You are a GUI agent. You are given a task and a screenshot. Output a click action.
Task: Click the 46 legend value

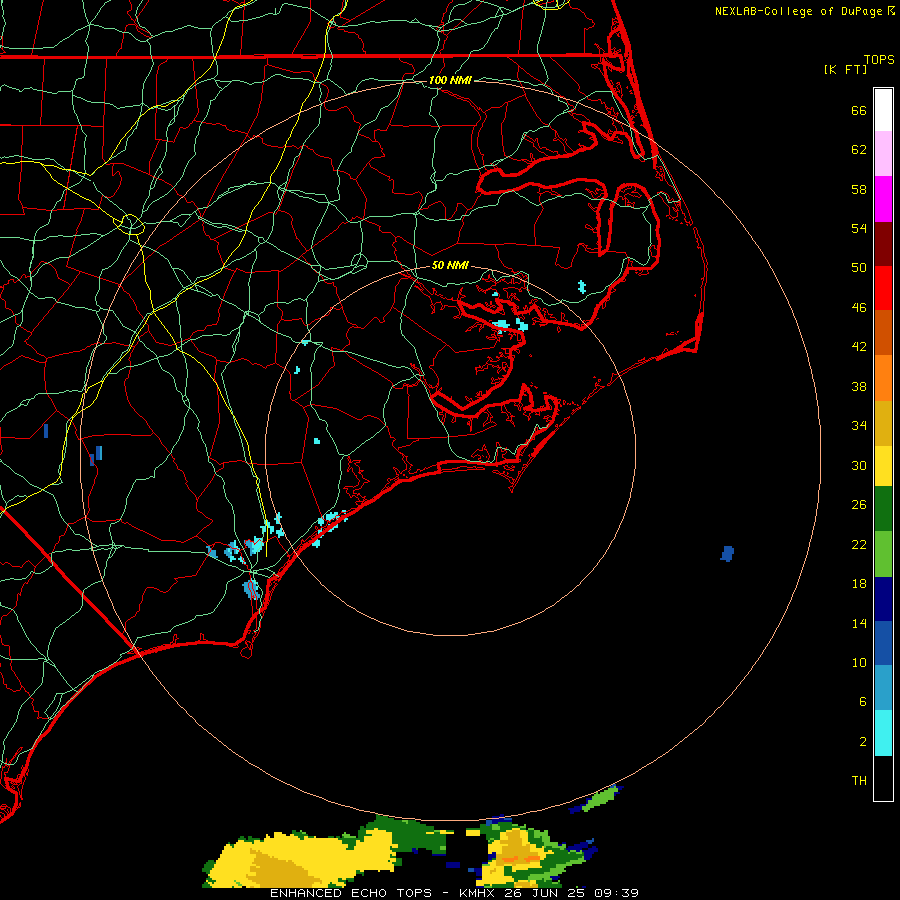pyautogui.click(x=859, y=307)
